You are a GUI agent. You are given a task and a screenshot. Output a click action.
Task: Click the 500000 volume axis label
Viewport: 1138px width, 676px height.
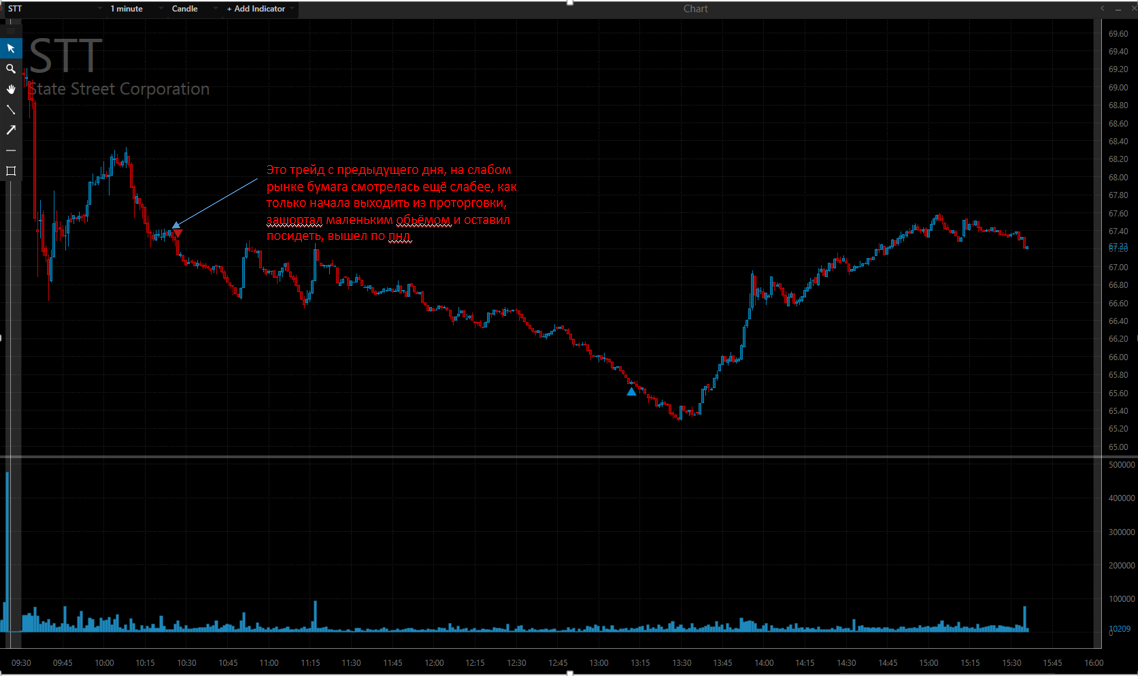point(1122,465)
